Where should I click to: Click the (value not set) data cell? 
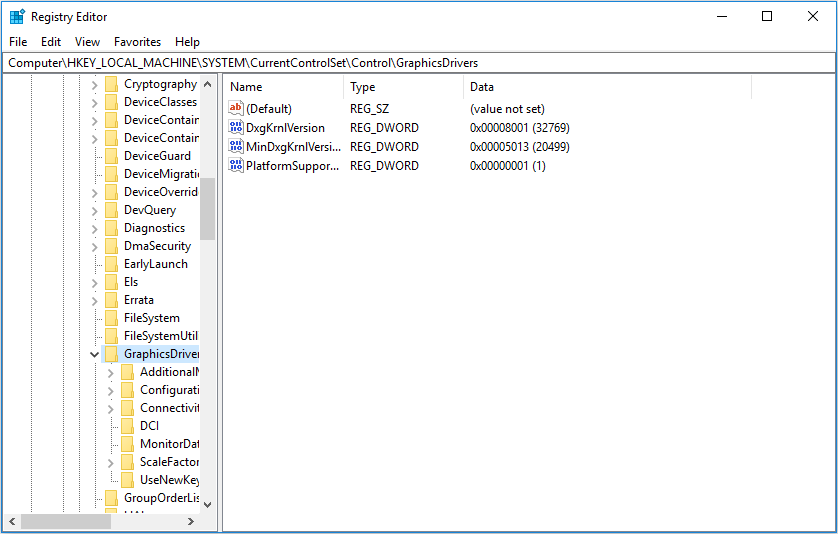click(x=507, y=109)
